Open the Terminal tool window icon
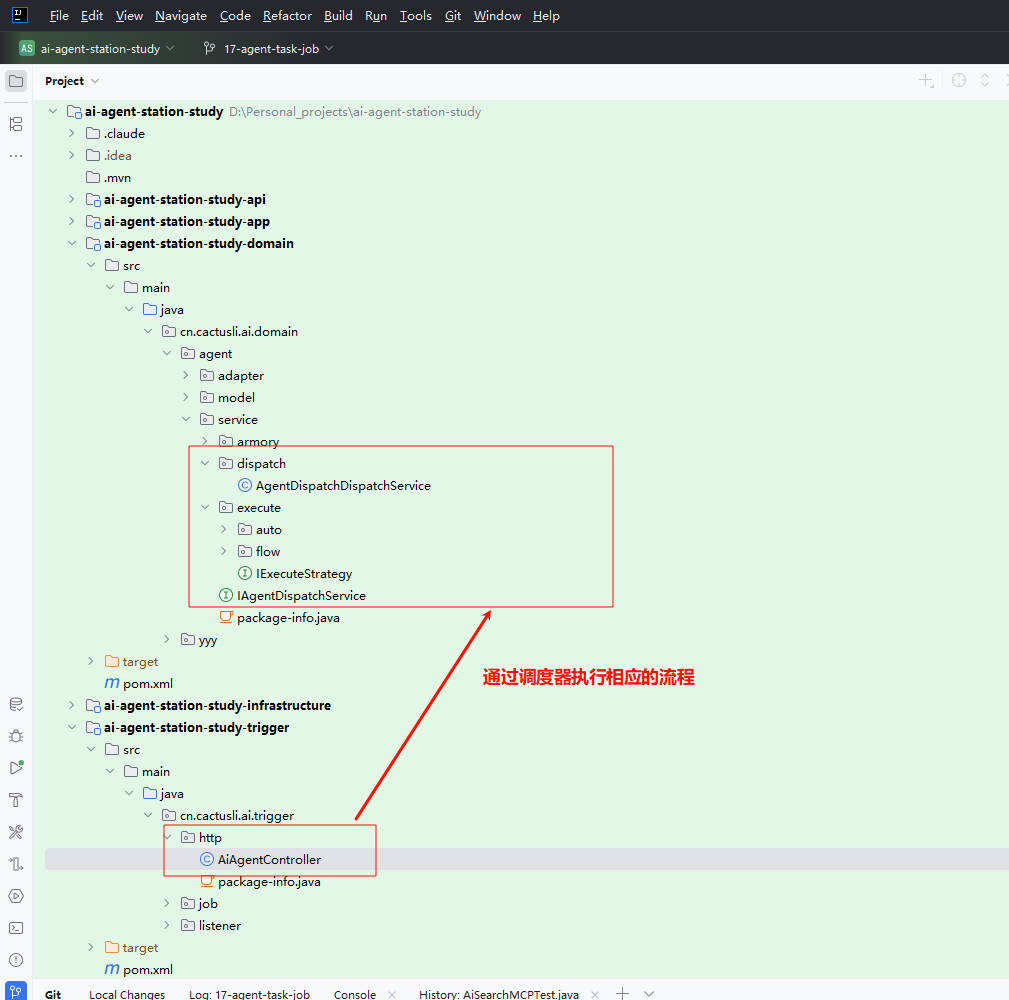 (x=16, y=928)
